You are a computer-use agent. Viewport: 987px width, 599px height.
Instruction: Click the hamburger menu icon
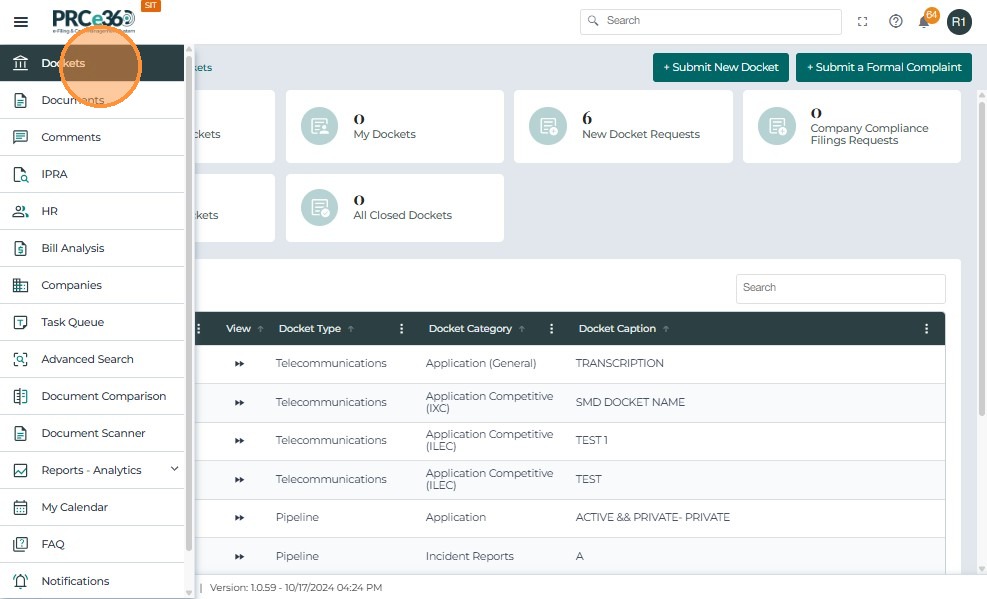[20, 21]
